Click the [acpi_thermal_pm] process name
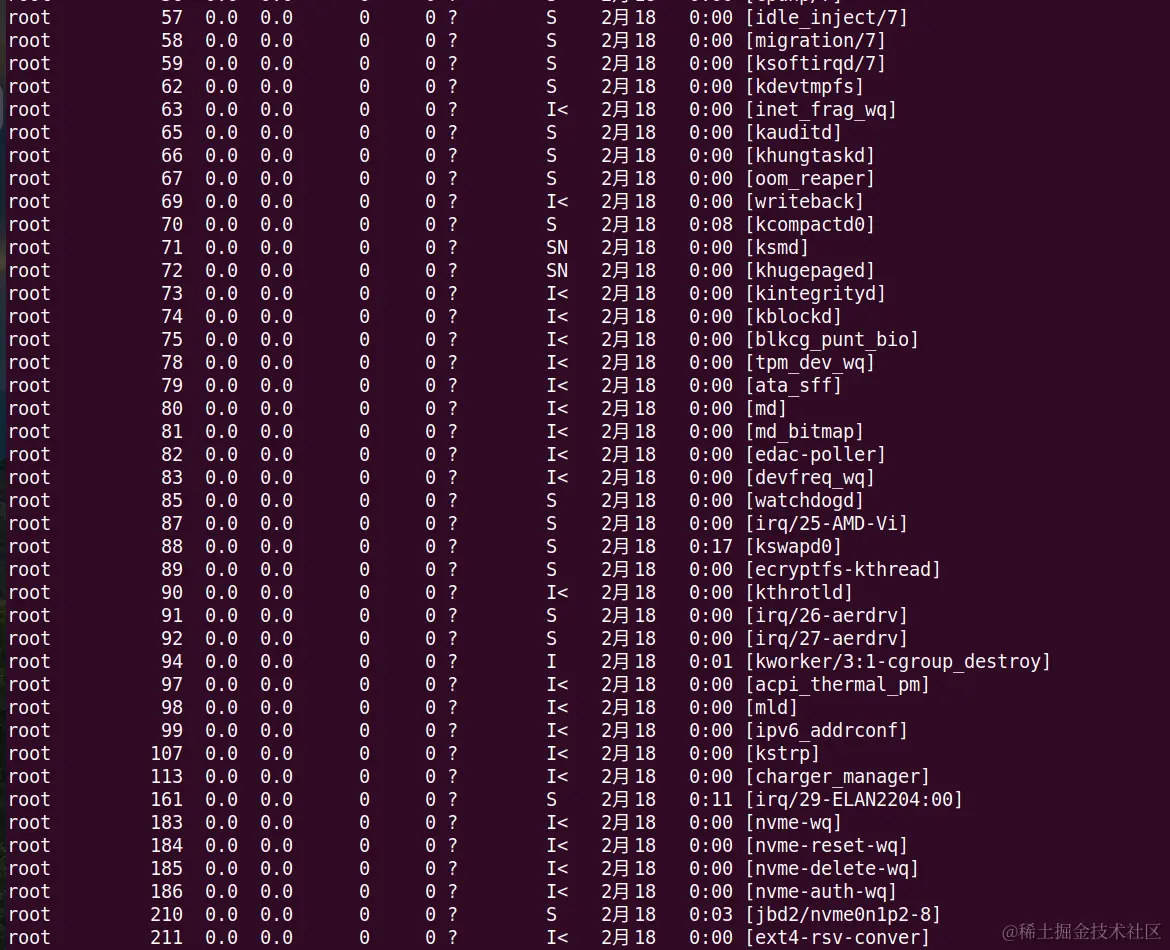The image size is (1170, 950). (837, 685)
